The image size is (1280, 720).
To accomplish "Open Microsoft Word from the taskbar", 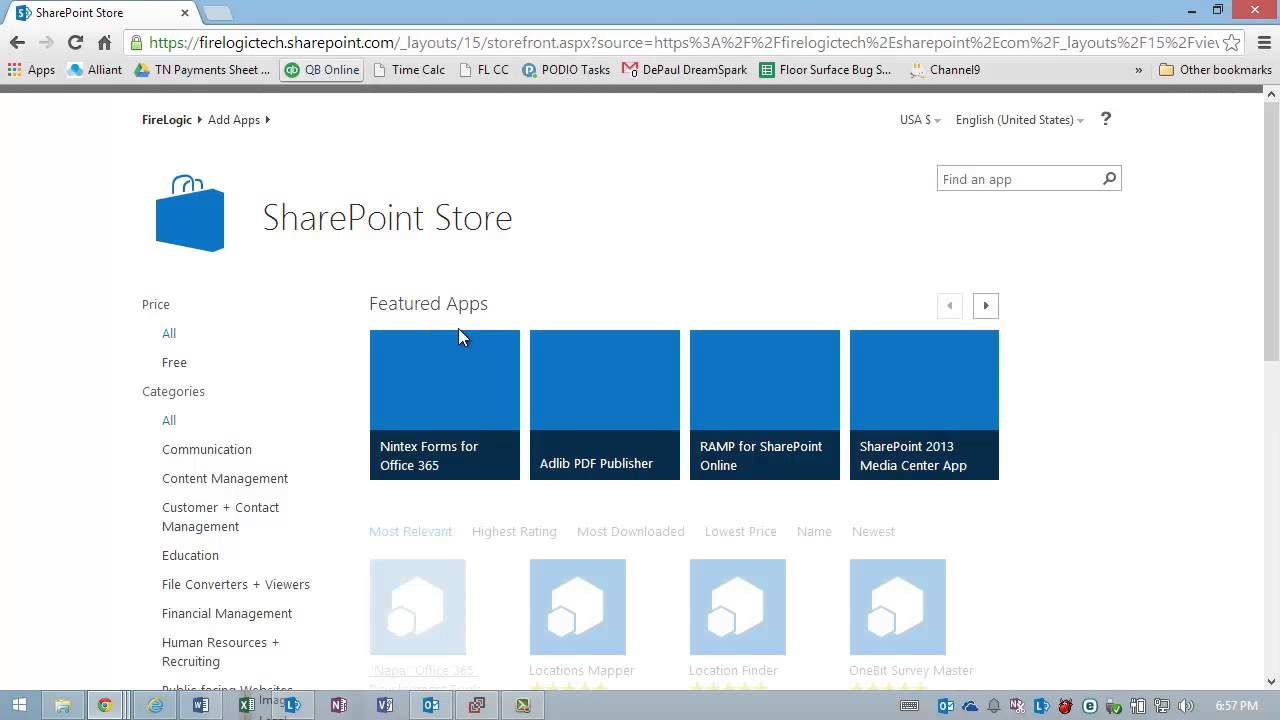I will pyautogui.click(x=201, y=706).
